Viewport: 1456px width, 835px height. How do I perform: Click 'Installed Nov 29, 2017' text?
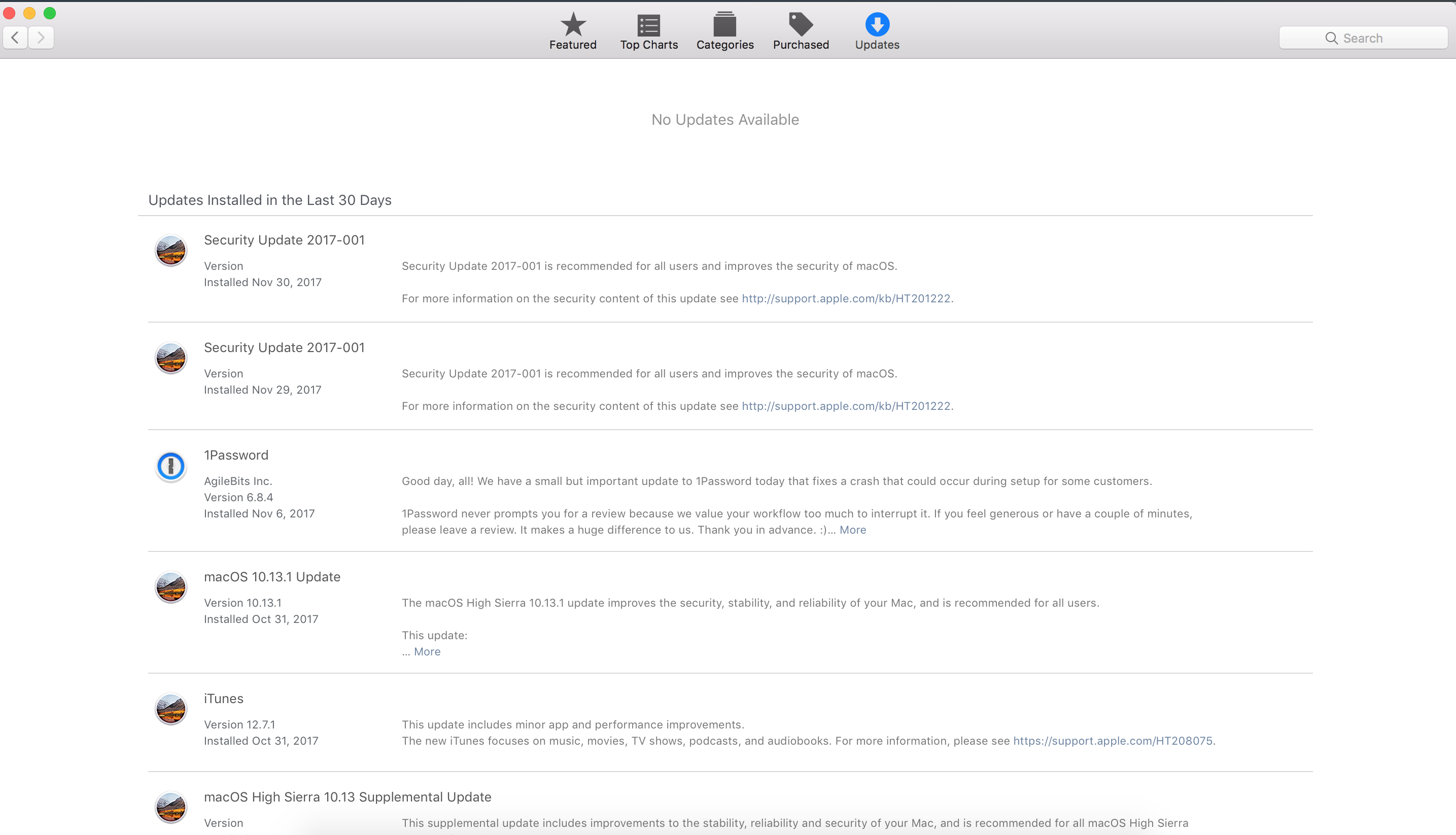pos(263,390)
